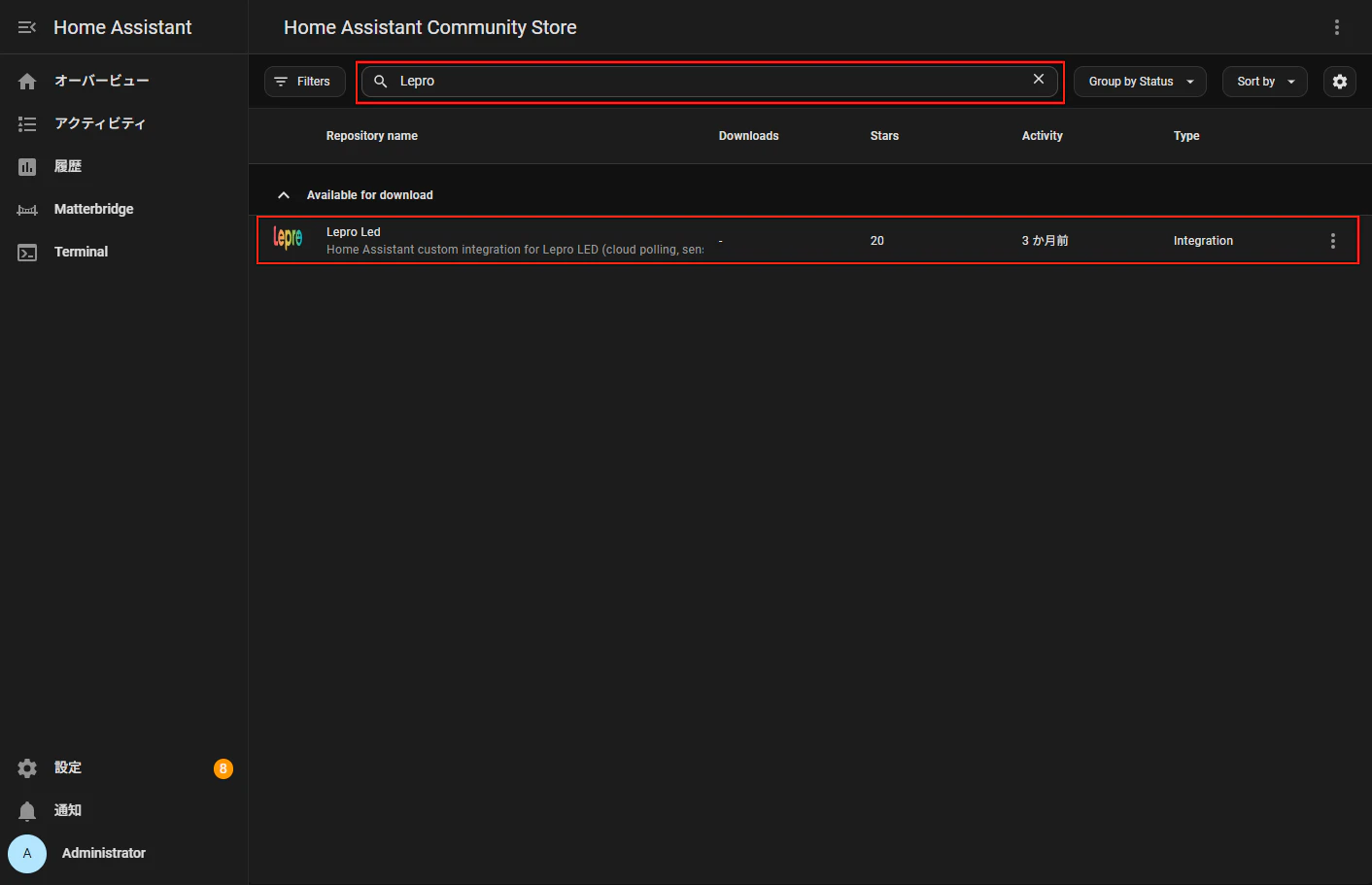Click the history chart icon
Viewport: 1372px width, 885px height.
(x=27, y=167)
